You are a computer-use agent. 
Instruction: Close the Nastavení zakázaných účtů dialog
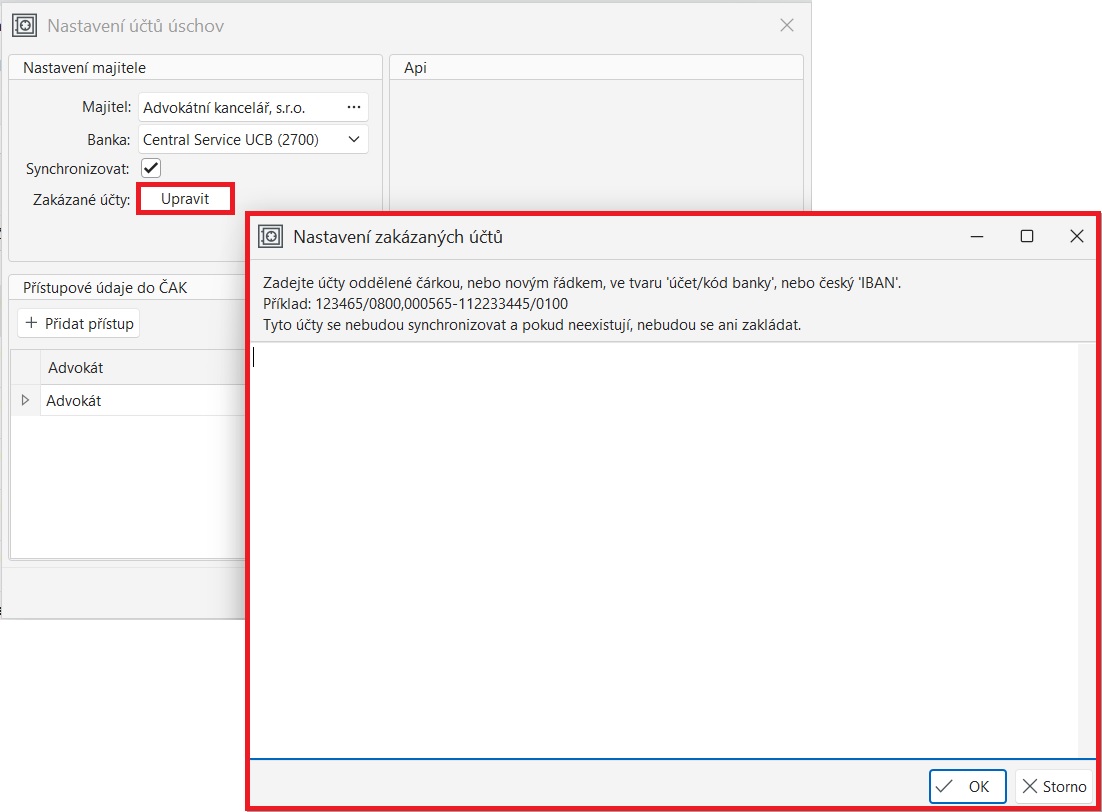point(1076,237)
